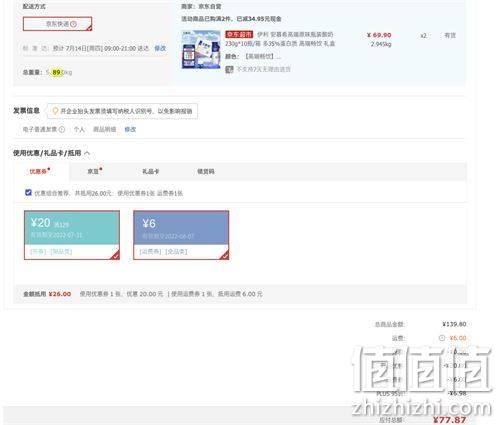The height and width of the screenshot is (425, 501).
Task: Click the info icon beside 运费 amount
Action: coord(442,338)
